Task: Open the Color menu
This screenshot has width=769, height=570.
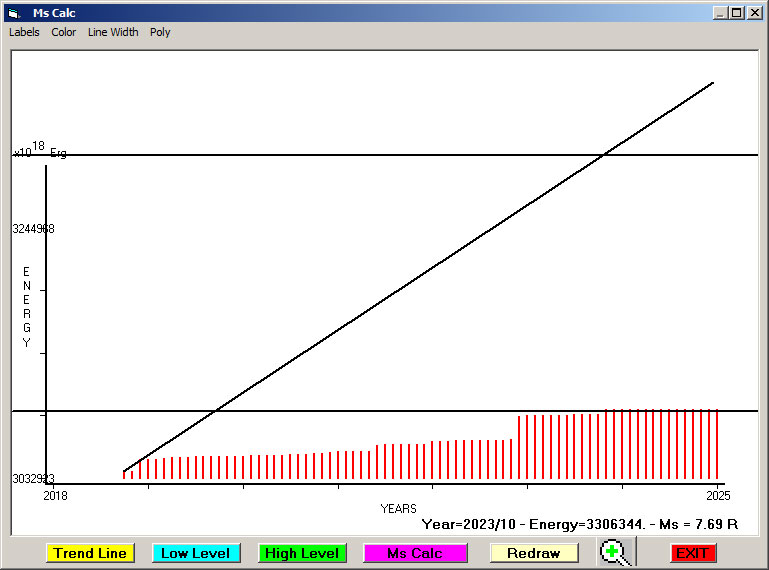Action: (x=64, y=32)
